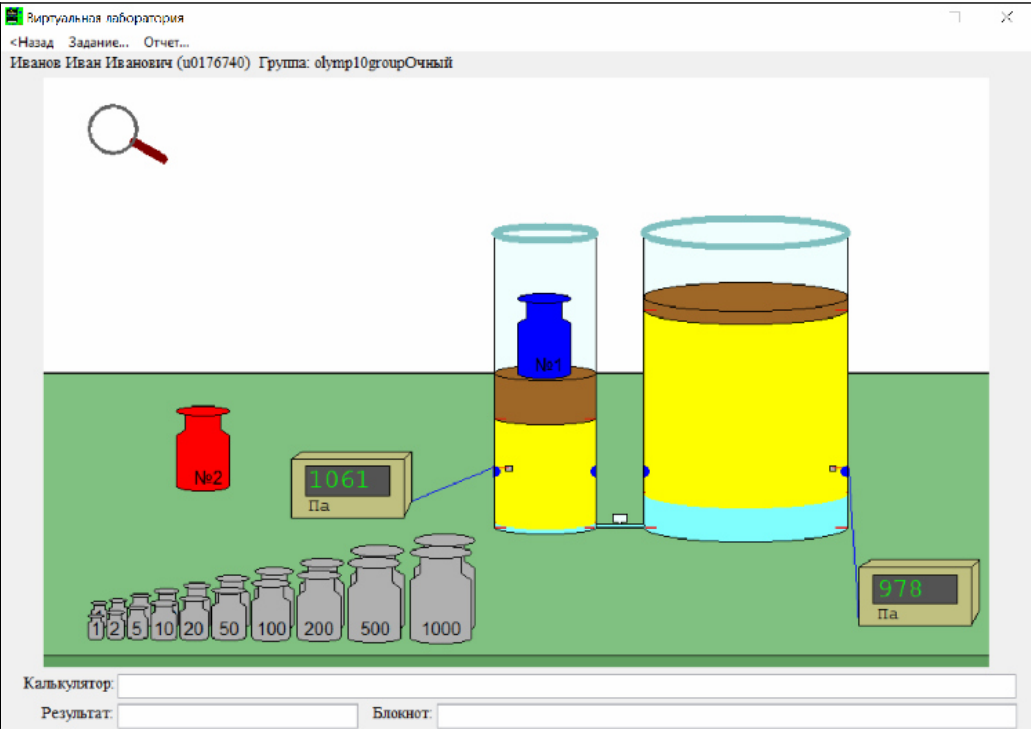Viewport: 1031px width, 729px height.
Task: Go back via the <Назад menu
Action: (32, 43)
